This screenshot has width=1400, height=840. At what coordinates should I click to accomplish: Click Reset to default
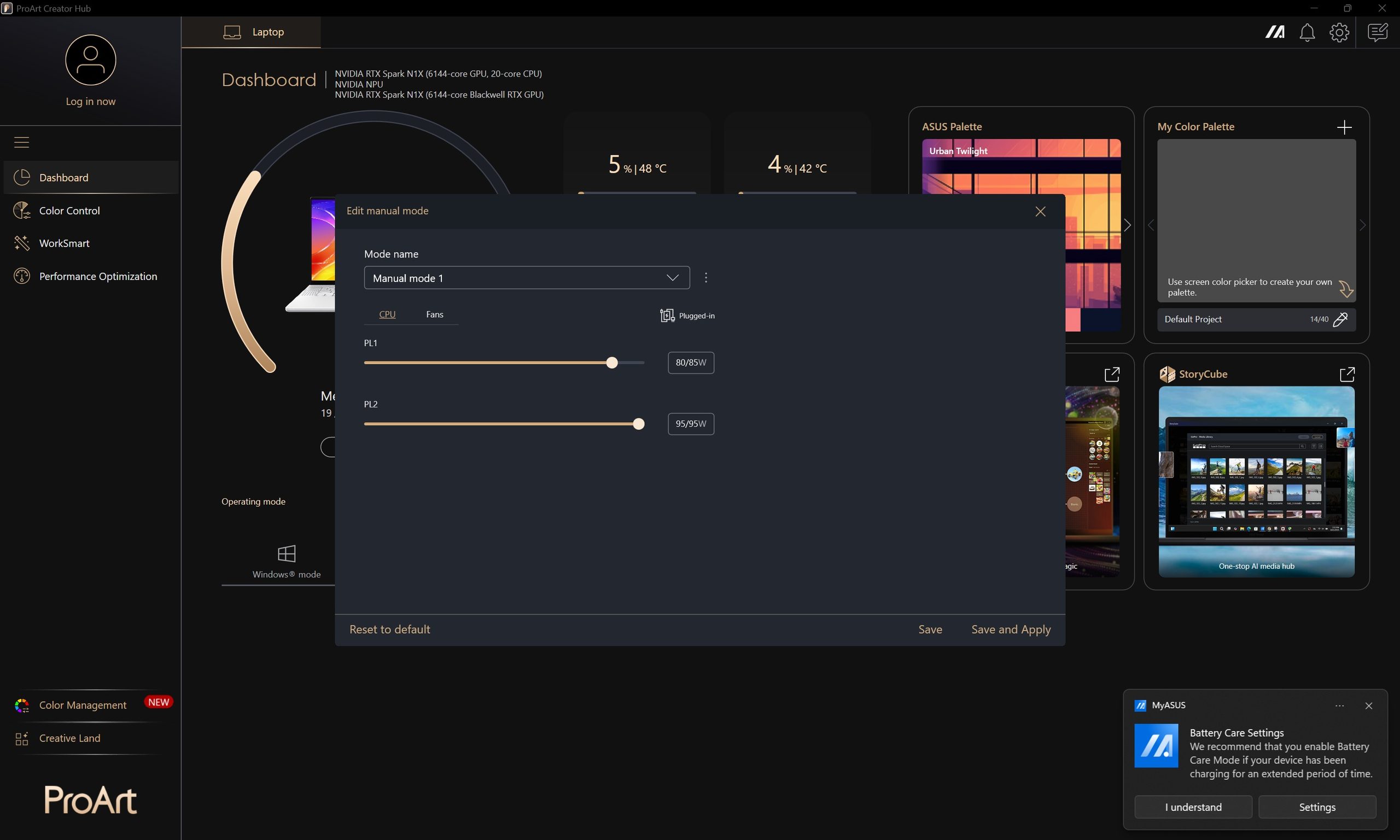(x=389, y=629)
